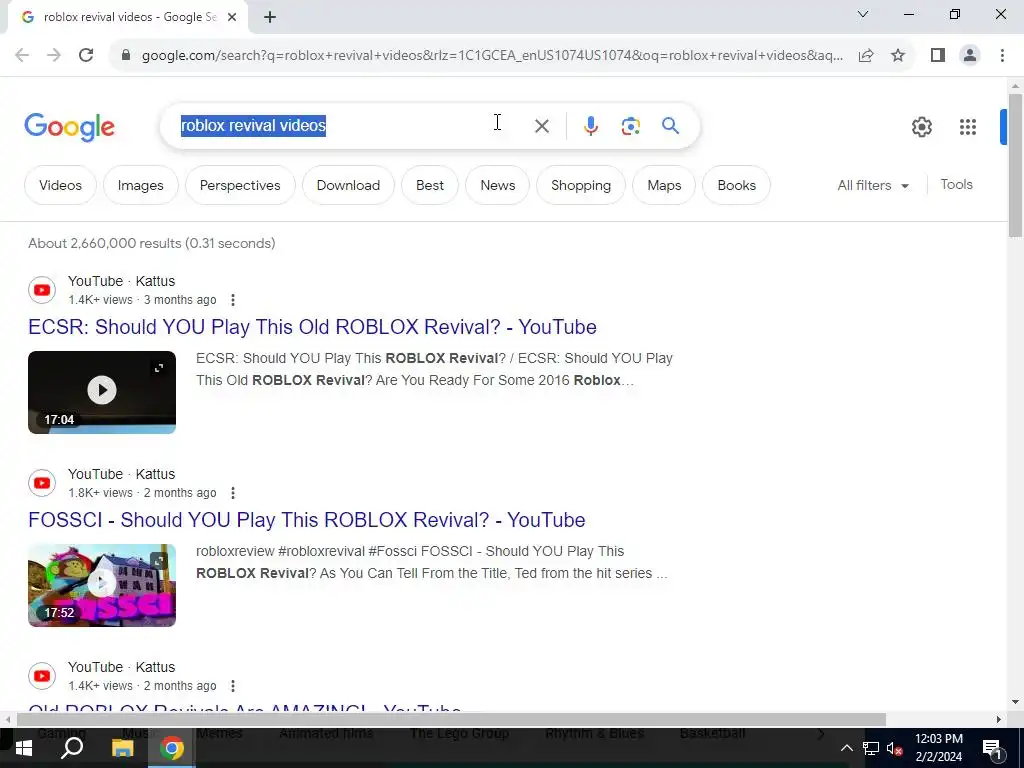Open the Chrome side panel

(x=938, y=56)
